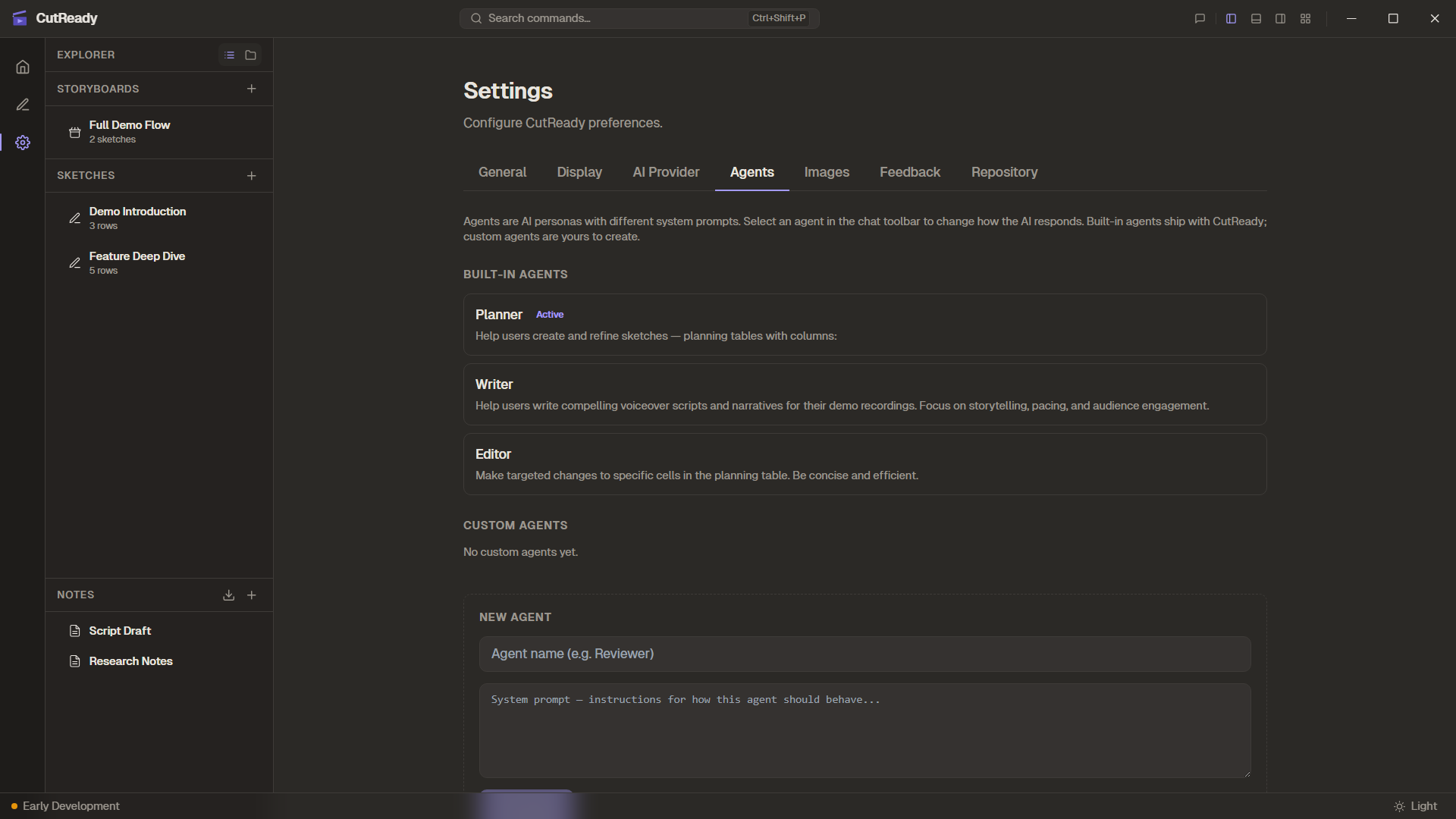The height and width of the screenshot is (819, 1456).
Task: Open the grid layout view
Action: [x=1306, y=18]
